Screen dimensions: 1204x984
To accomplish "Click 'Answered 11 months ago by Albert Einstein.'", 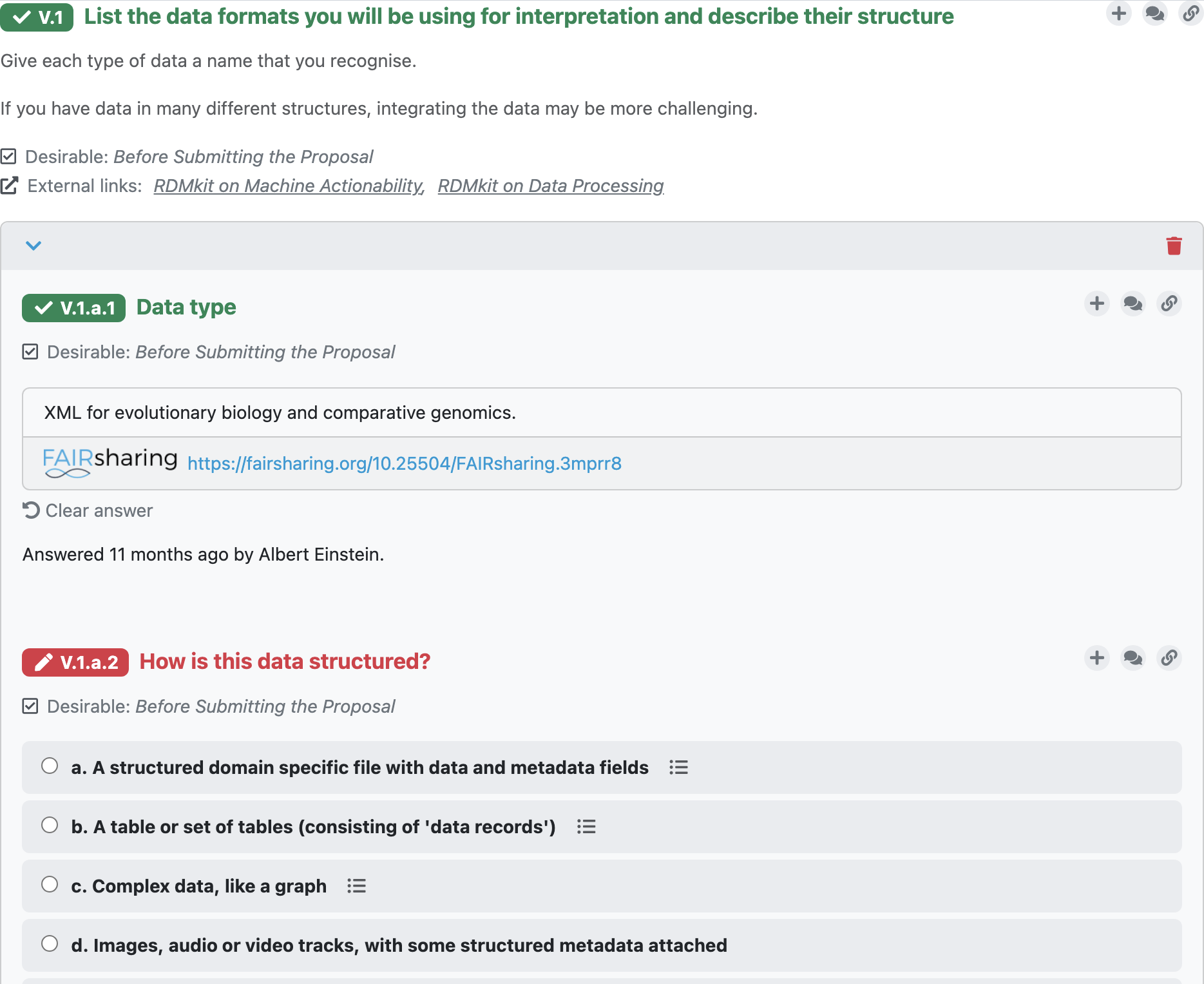I will tap(203, 554).
